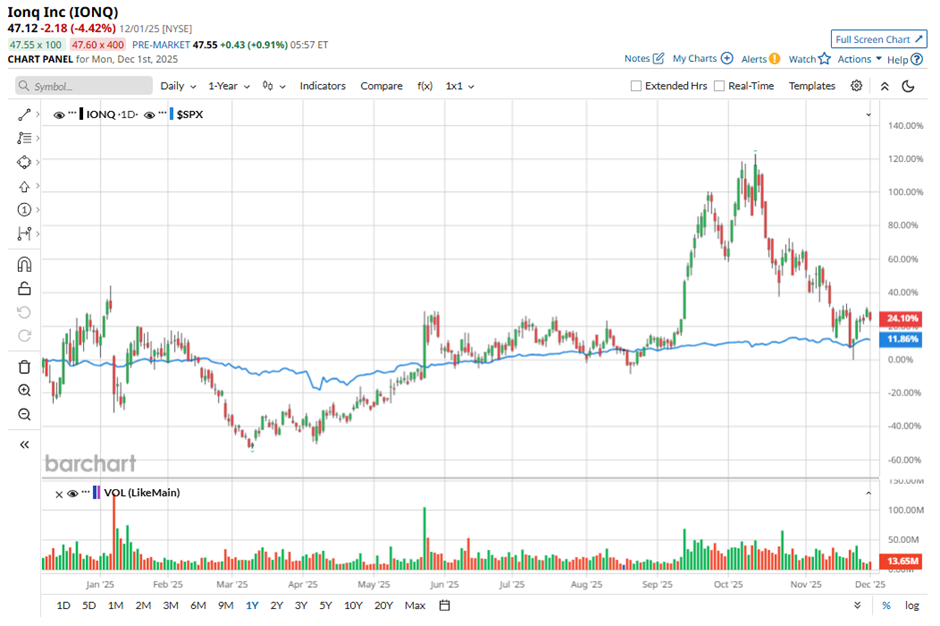Click the black IONQ series color swatch
Viewport: 940px width, 626px height.
pos(81,115)
